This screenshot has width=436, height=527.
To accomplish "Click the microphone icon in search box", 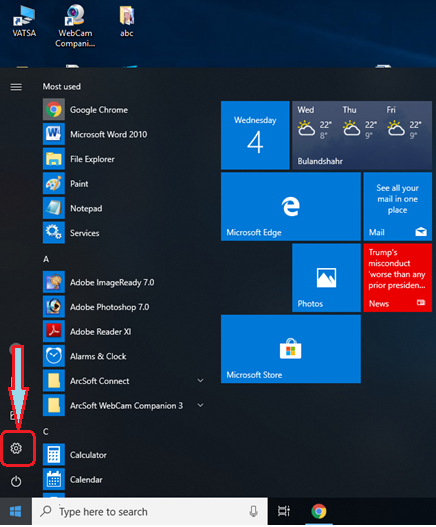I will (x=253, y=512).
